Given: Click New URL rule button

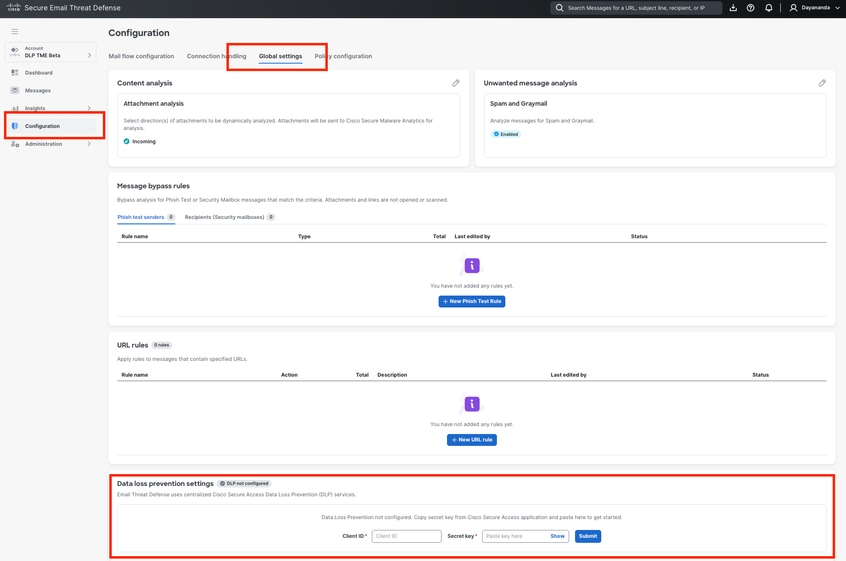Looking at the screenshot, I should pyautogui.click(x=472, y=440).
